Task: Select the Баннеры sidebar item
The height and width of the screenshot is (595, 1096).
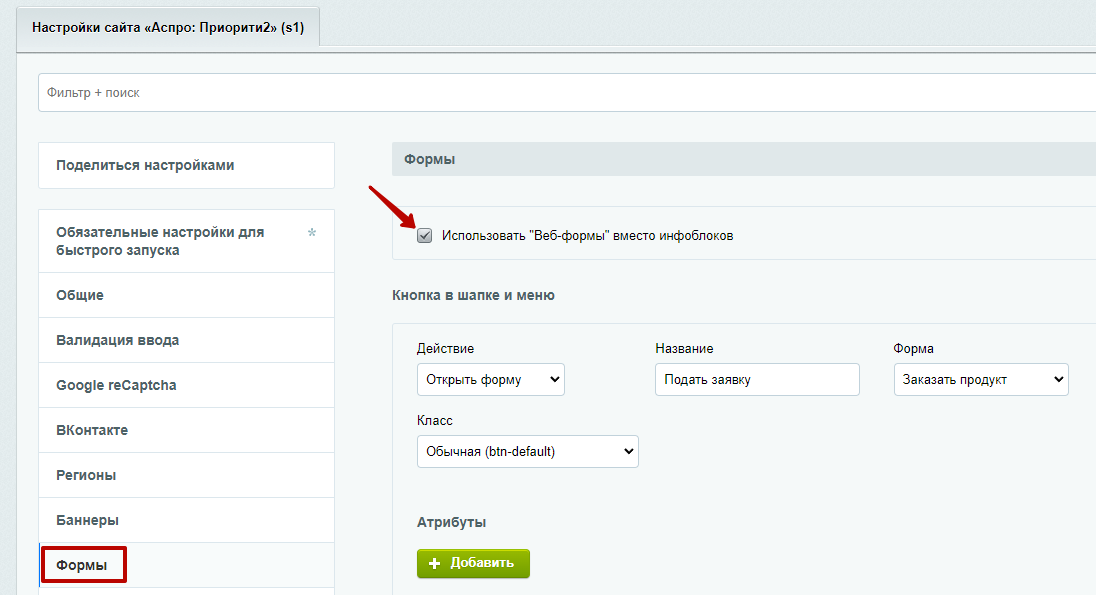Action: tap(187, 520)
